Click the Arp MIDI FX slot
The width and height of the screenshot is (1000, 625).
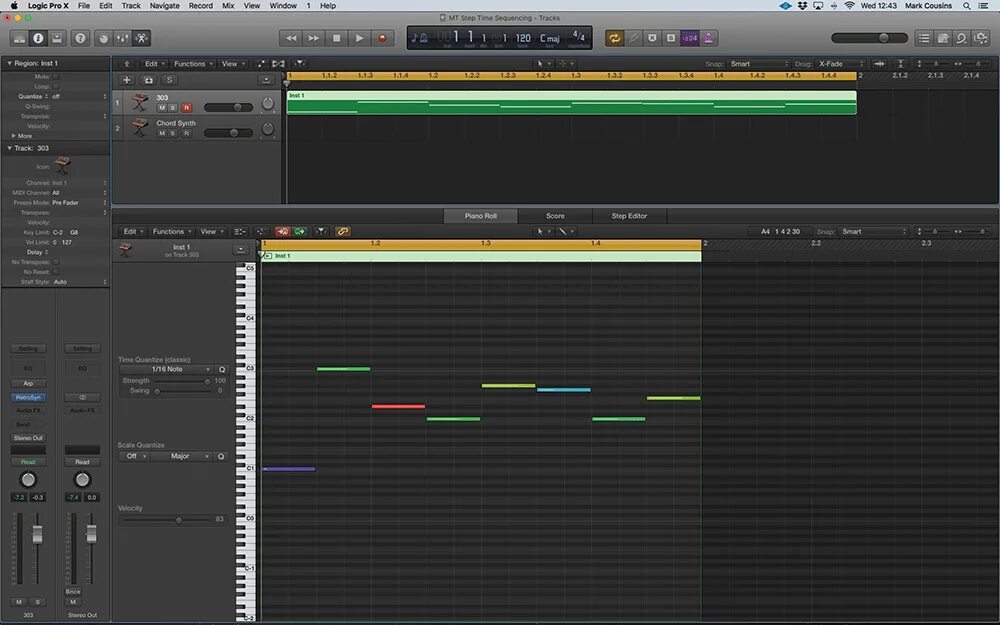pos(28,383)
